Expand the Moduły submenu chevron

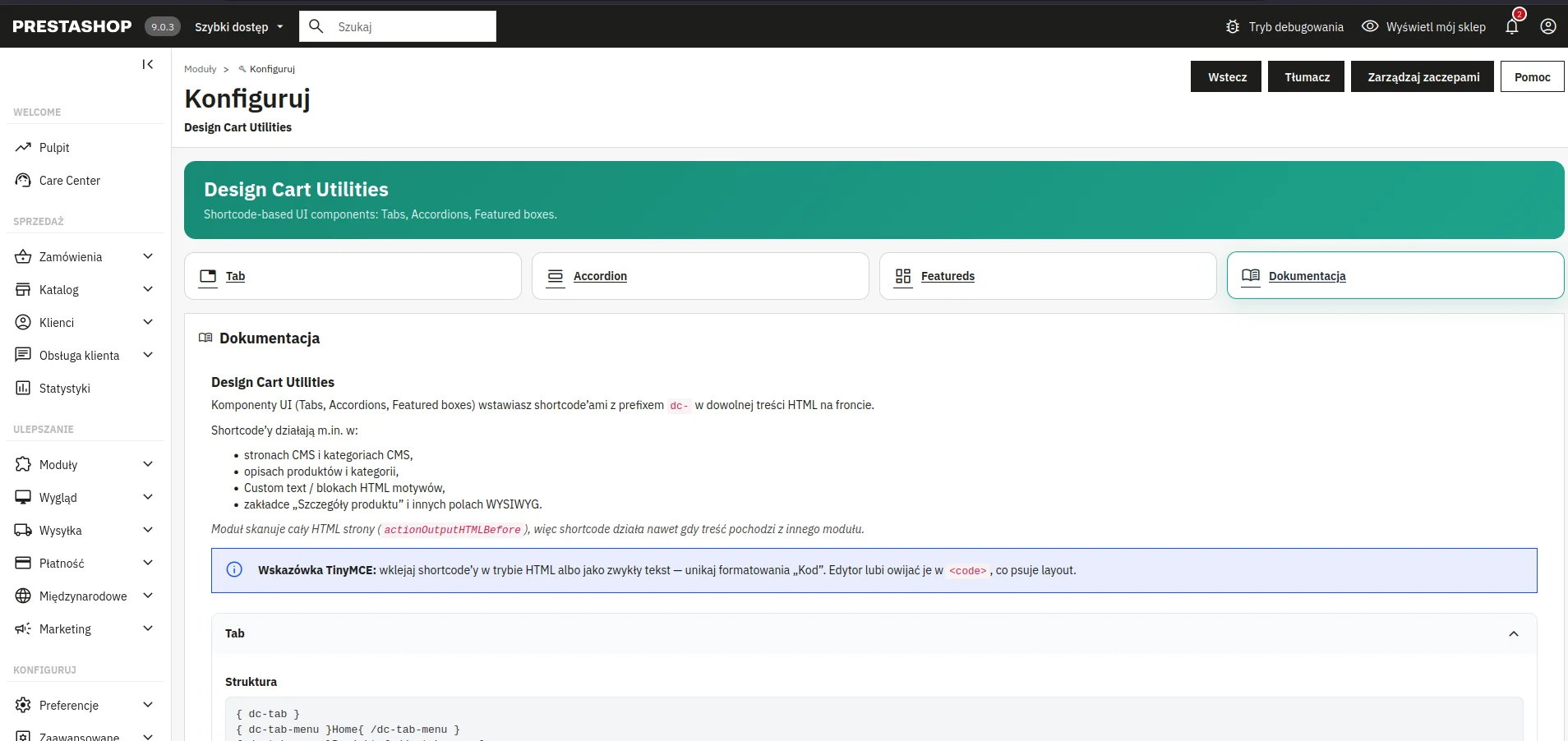148,464
